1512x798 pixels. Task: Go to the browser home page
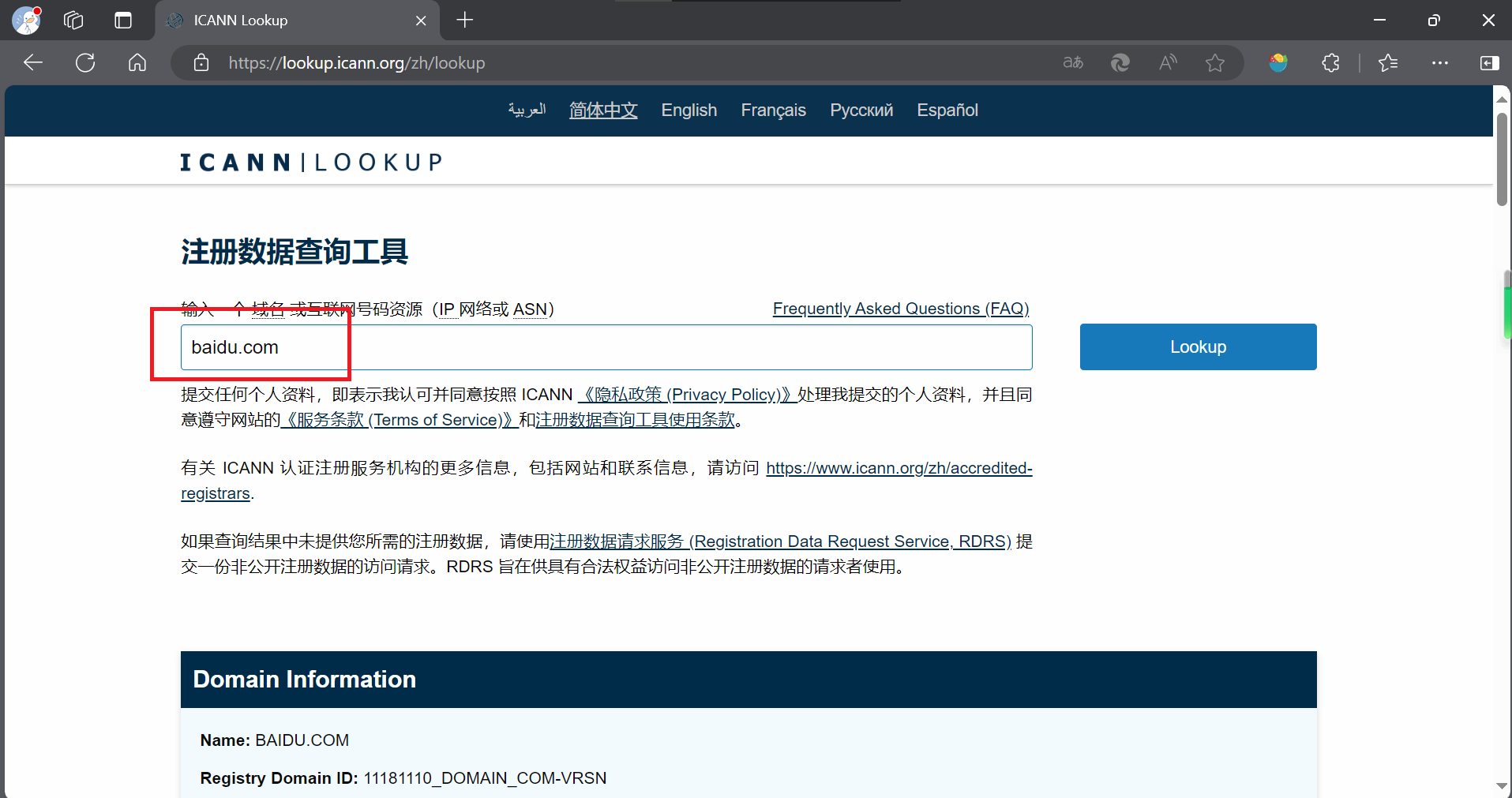click(x=137, y=62)
